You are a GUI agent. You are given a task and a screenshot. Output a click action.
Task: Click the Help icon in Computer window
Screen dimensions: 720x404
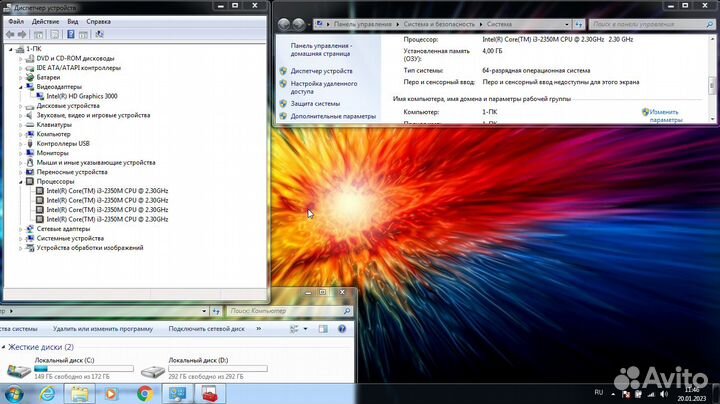(x=342, y=329)
